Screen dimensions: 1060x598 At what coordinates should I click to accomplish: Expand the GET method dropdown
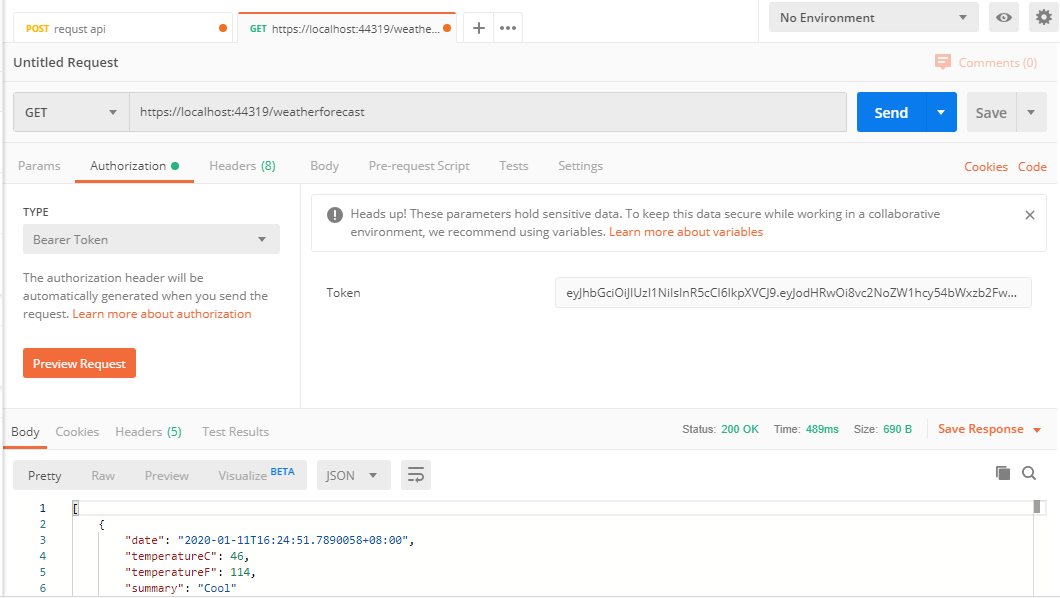pos(71,113)
